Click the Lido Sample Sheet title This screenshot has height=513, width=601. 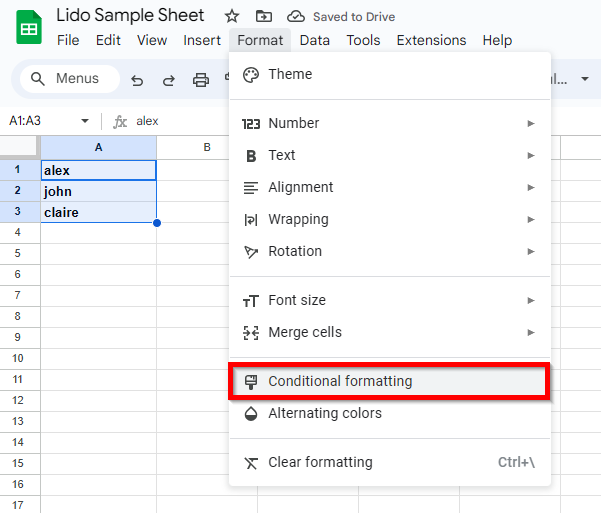(x=130, y=16)
